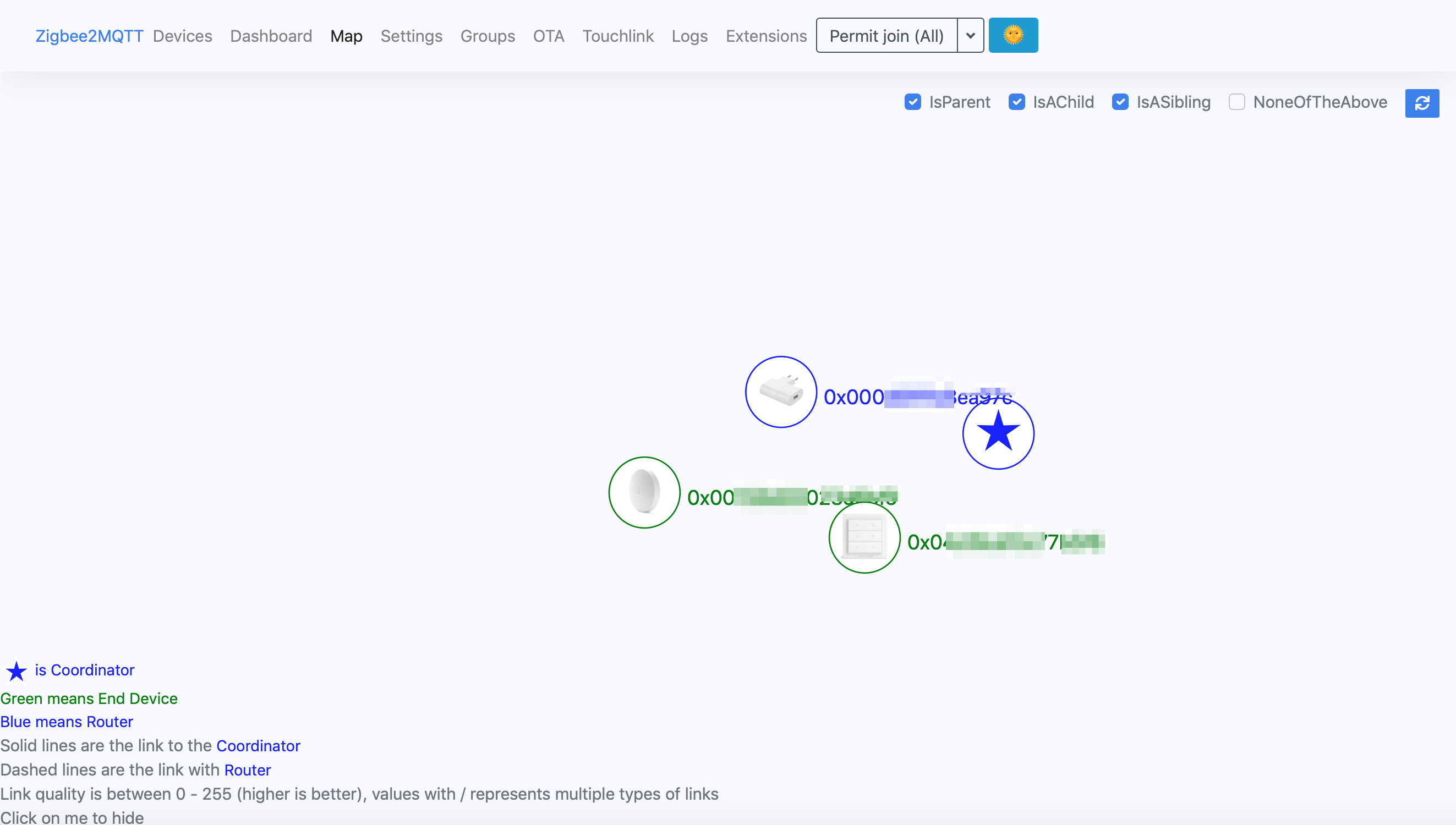Open the Coordinator link in the legend
The image size is (1456, 825).
tap(259, 746)
